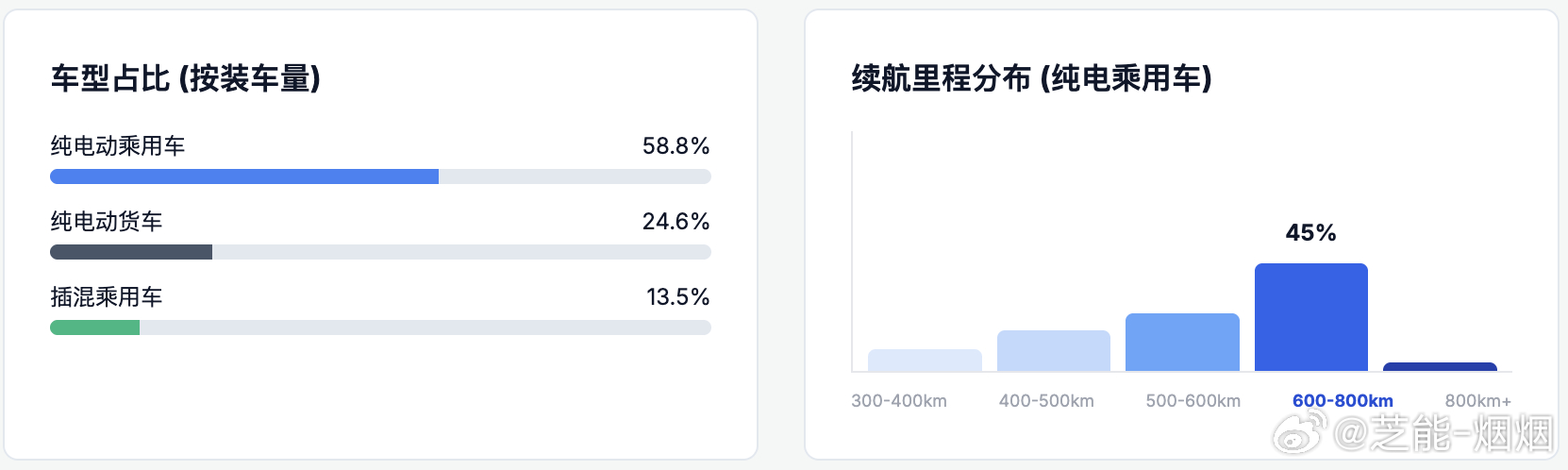1568x470 pixels.
Task: Click the 车型占比 (按装车量) card title
Action: tap(186, 78)
